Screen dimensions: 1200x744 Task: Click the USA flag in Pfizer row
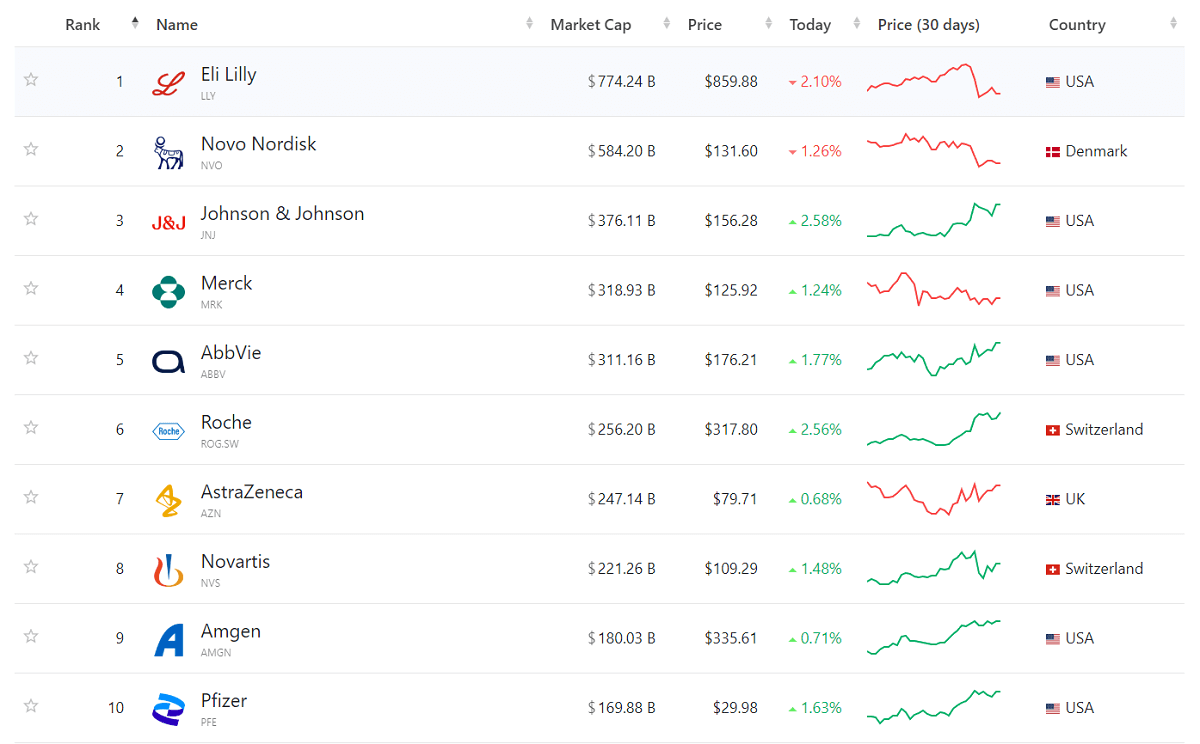pyautogui.click(x=1053, y=708)
